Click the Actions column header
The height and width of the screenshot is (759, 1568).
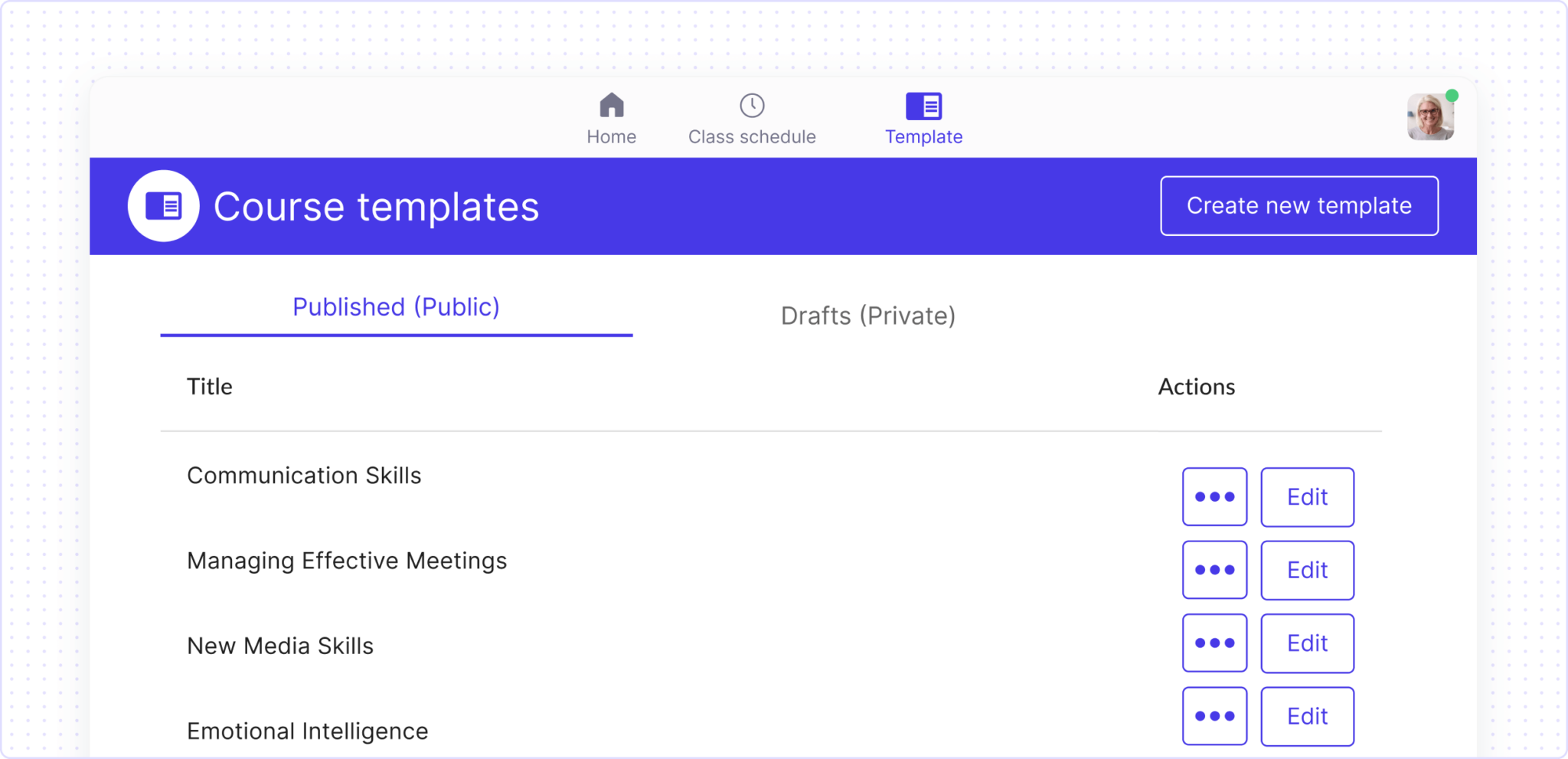click(1196, 387)
